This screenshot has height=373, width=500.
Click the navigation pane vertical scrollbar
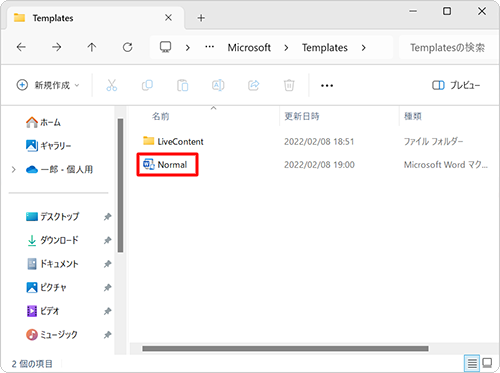coord(120,185)
